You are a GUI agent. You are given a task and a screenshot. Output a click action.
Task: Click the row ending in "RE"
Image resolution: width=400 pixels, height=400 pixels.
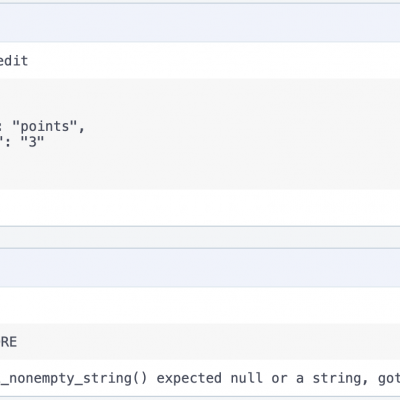click(200, 341)
